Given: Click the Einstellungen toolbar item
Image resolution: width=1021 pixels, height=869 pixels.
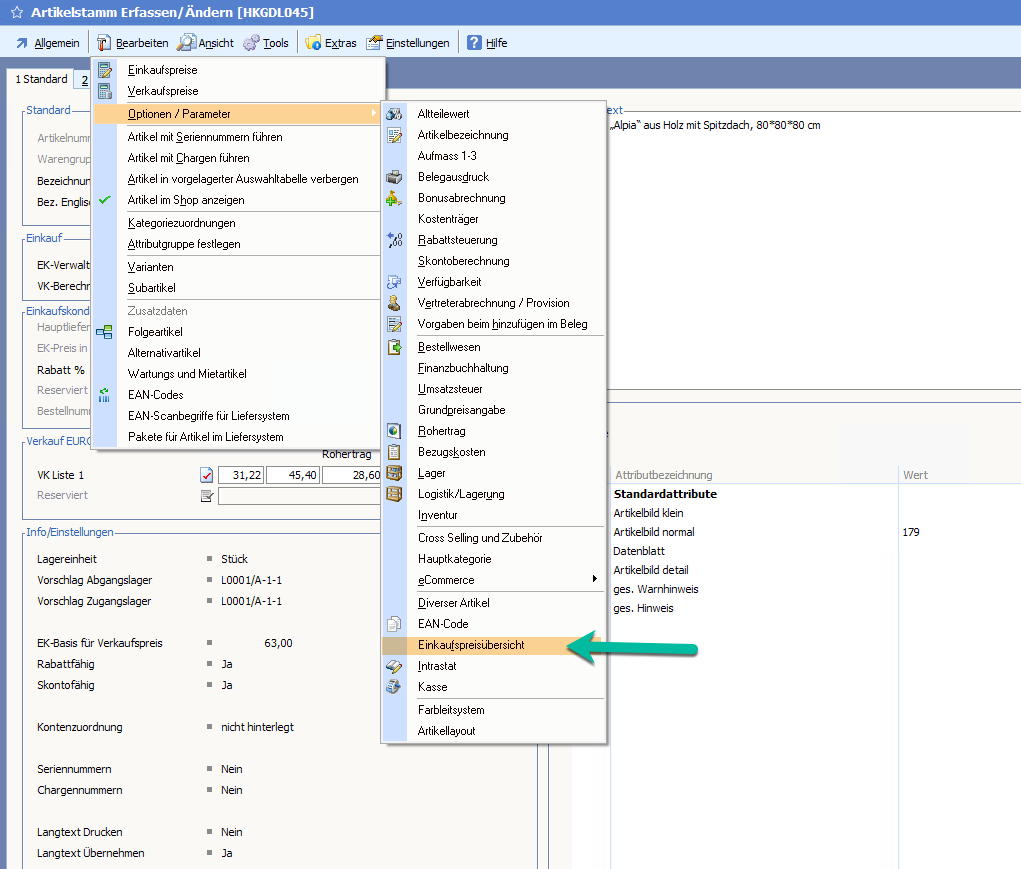Looking at the screenshot, I should 408,43.
